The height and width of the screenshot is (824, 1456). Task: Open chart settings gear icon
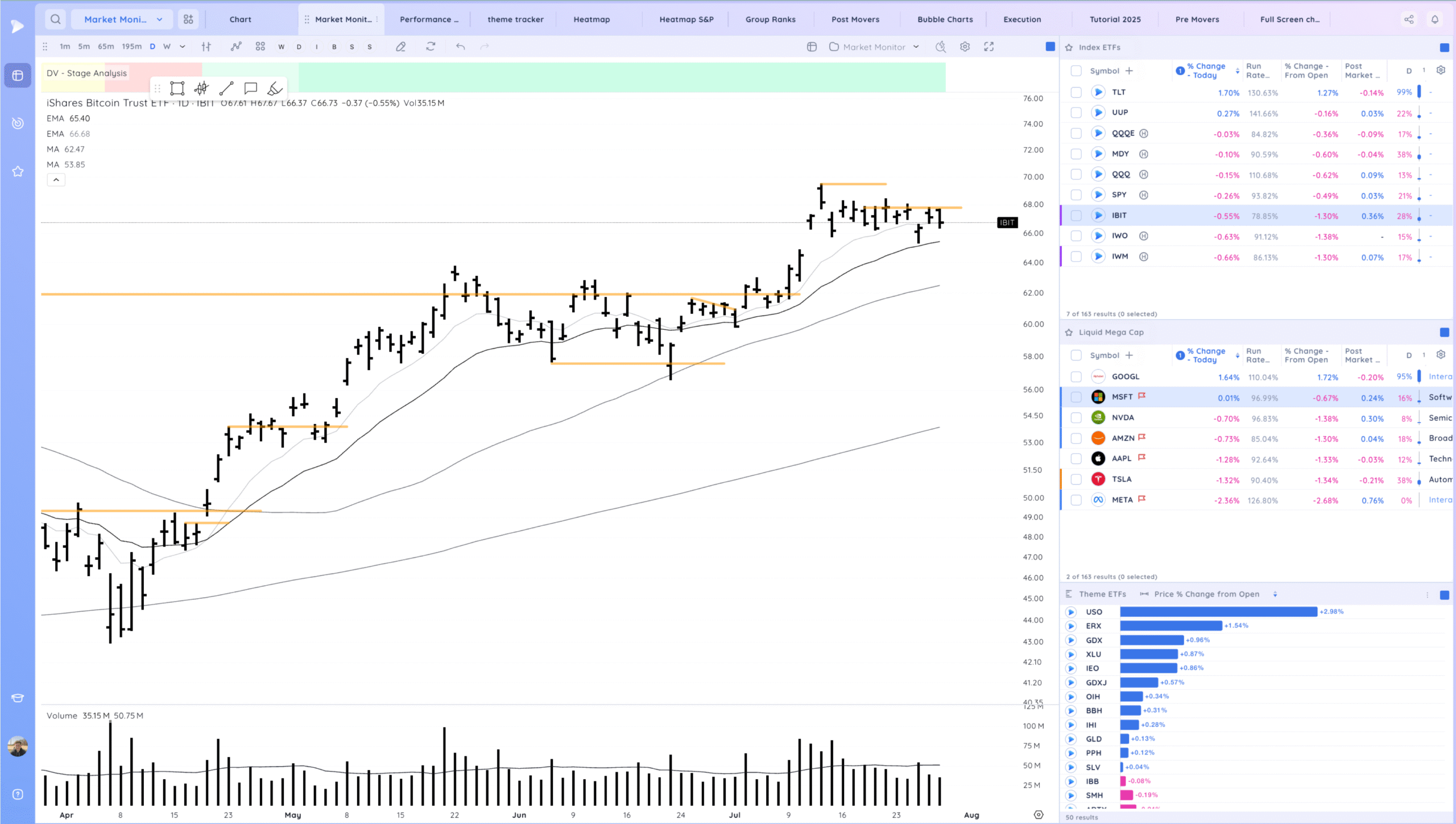point(965,47)
